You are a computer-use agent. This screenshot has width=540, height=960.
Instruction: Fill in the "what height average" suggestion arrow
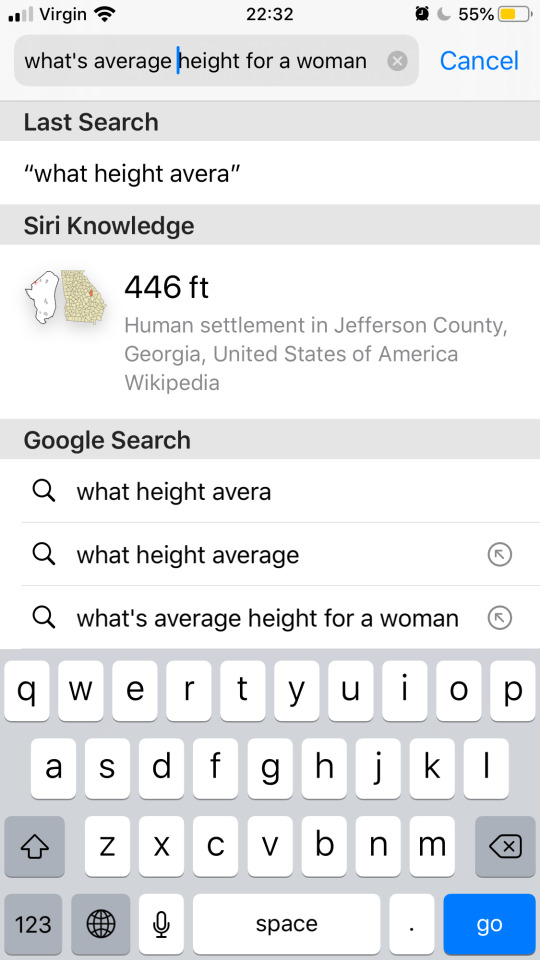[x=500, y=555]
